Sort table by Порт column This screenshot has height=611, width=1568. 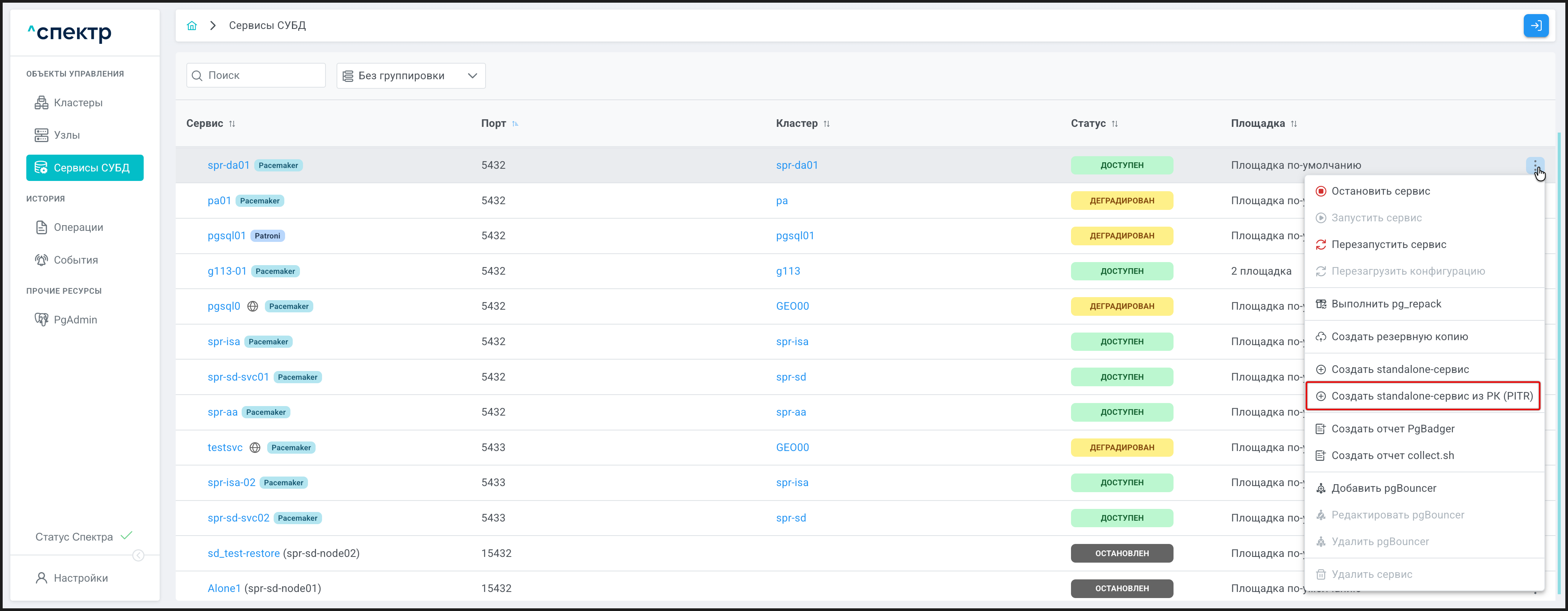(x=515, y=123)
